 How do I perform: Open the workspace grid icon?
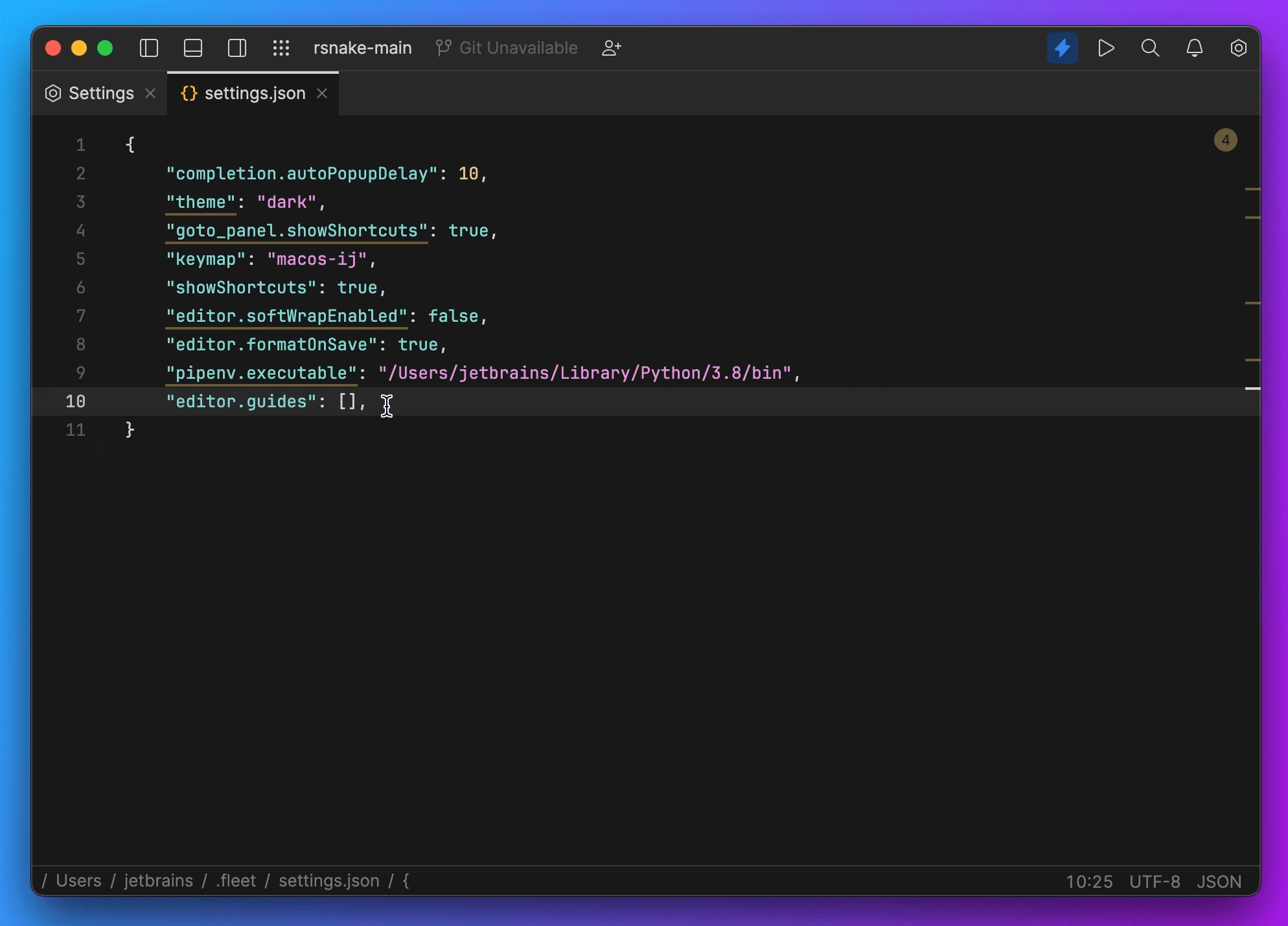281,47
